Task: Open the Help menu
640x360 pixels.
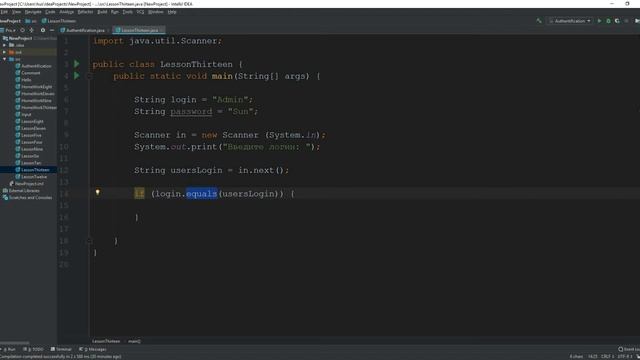Action: click(x=172, y=12)
